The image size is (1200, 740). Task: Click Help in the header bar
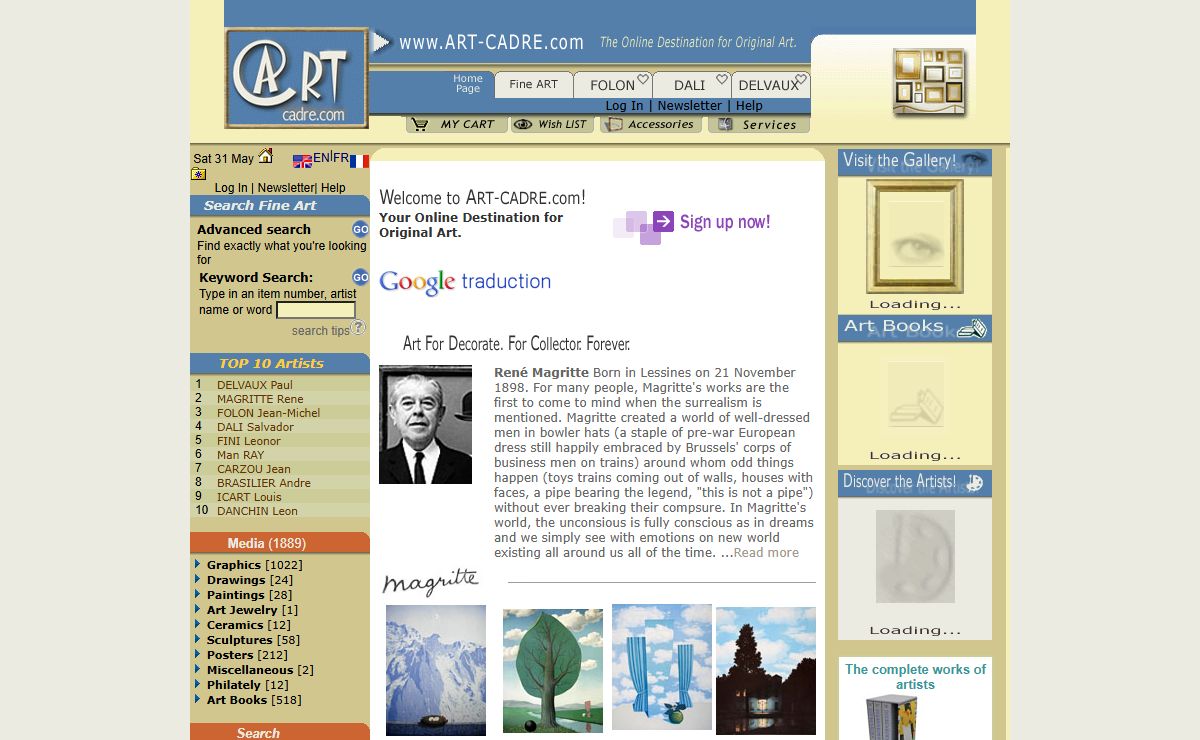[749, 105]
